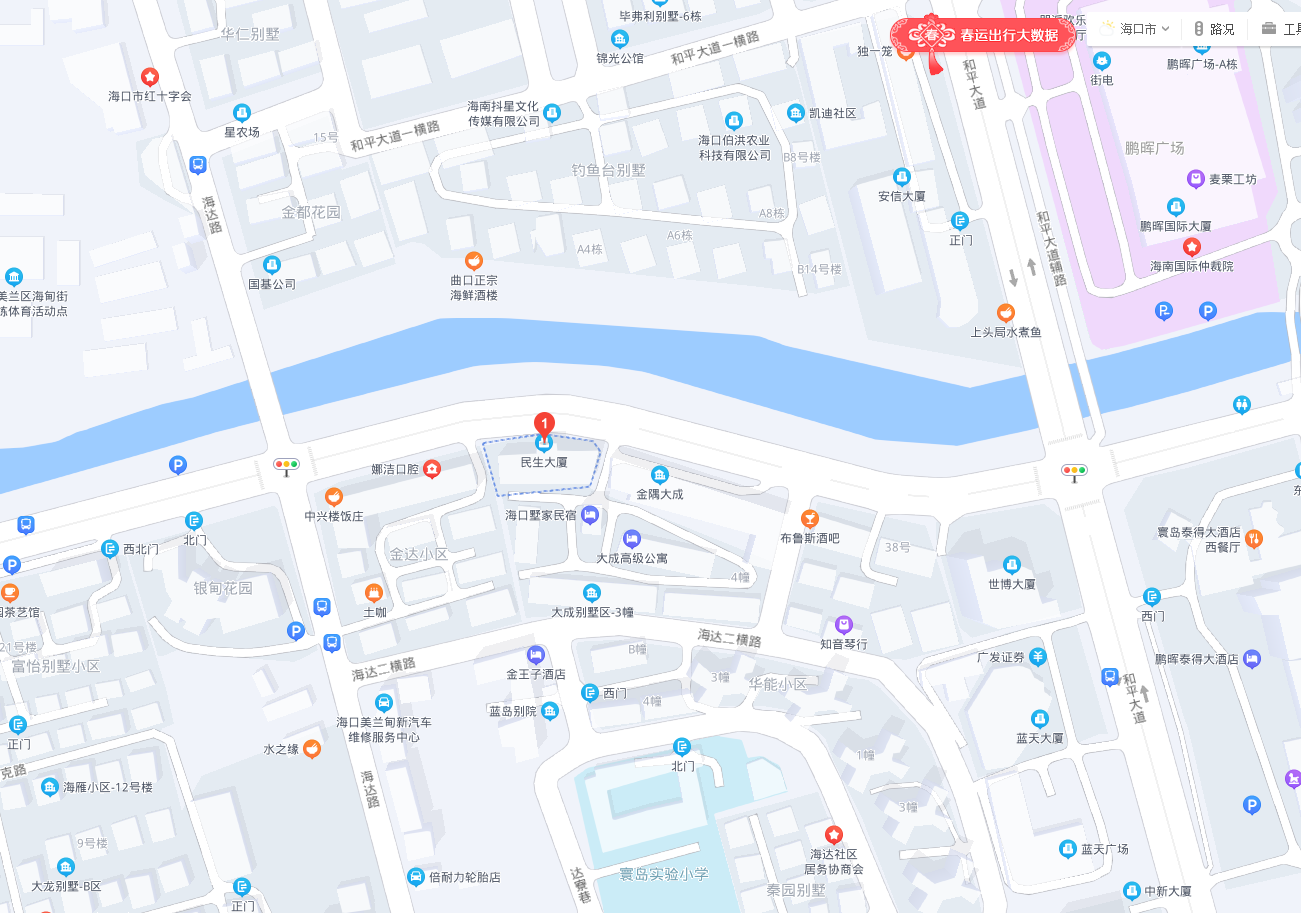Select the 知音琴行 purple shop icon
This screenshot has width=1301, height=913.
click(844, 625)
